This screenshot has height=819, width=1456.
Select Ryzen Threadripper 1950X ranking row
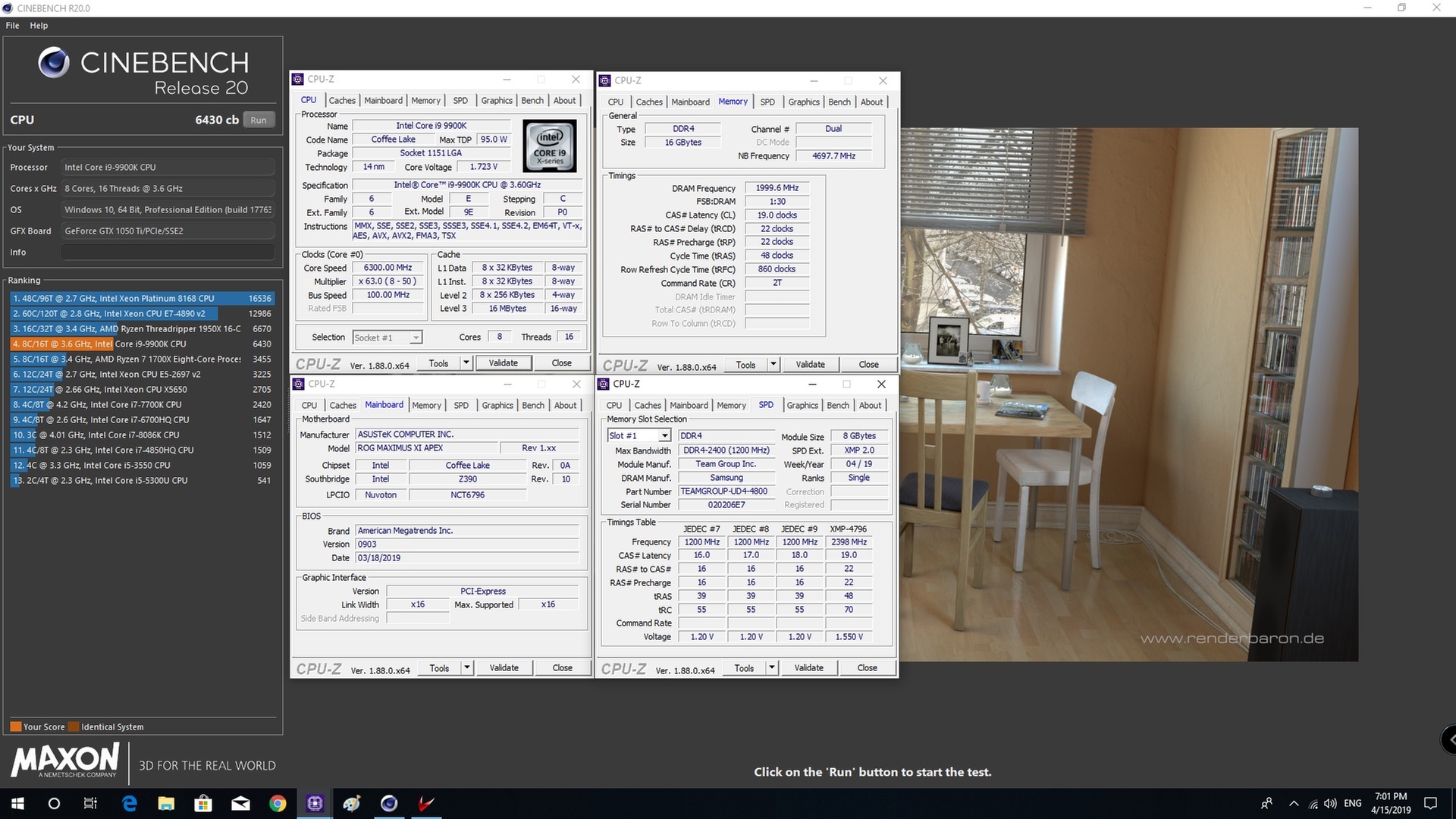[x=142, y=328]
